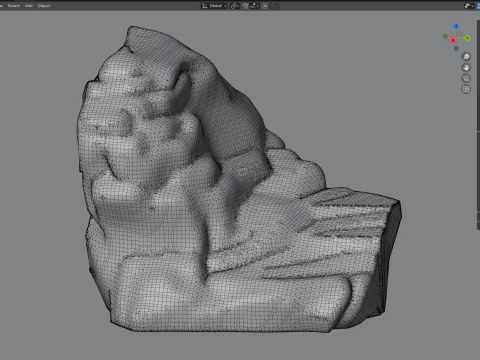Toggle proportional editing in header

[265, 6]
